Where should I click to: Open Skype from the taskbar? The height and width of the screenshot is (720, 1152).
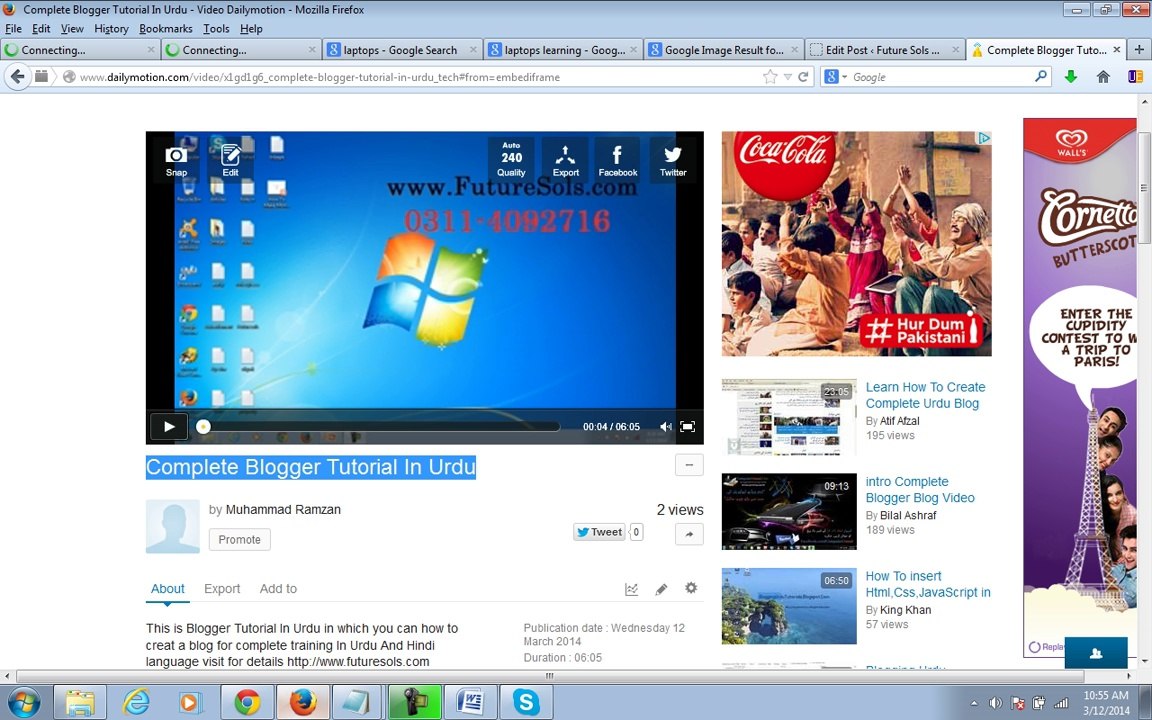(x=526, y=702)
